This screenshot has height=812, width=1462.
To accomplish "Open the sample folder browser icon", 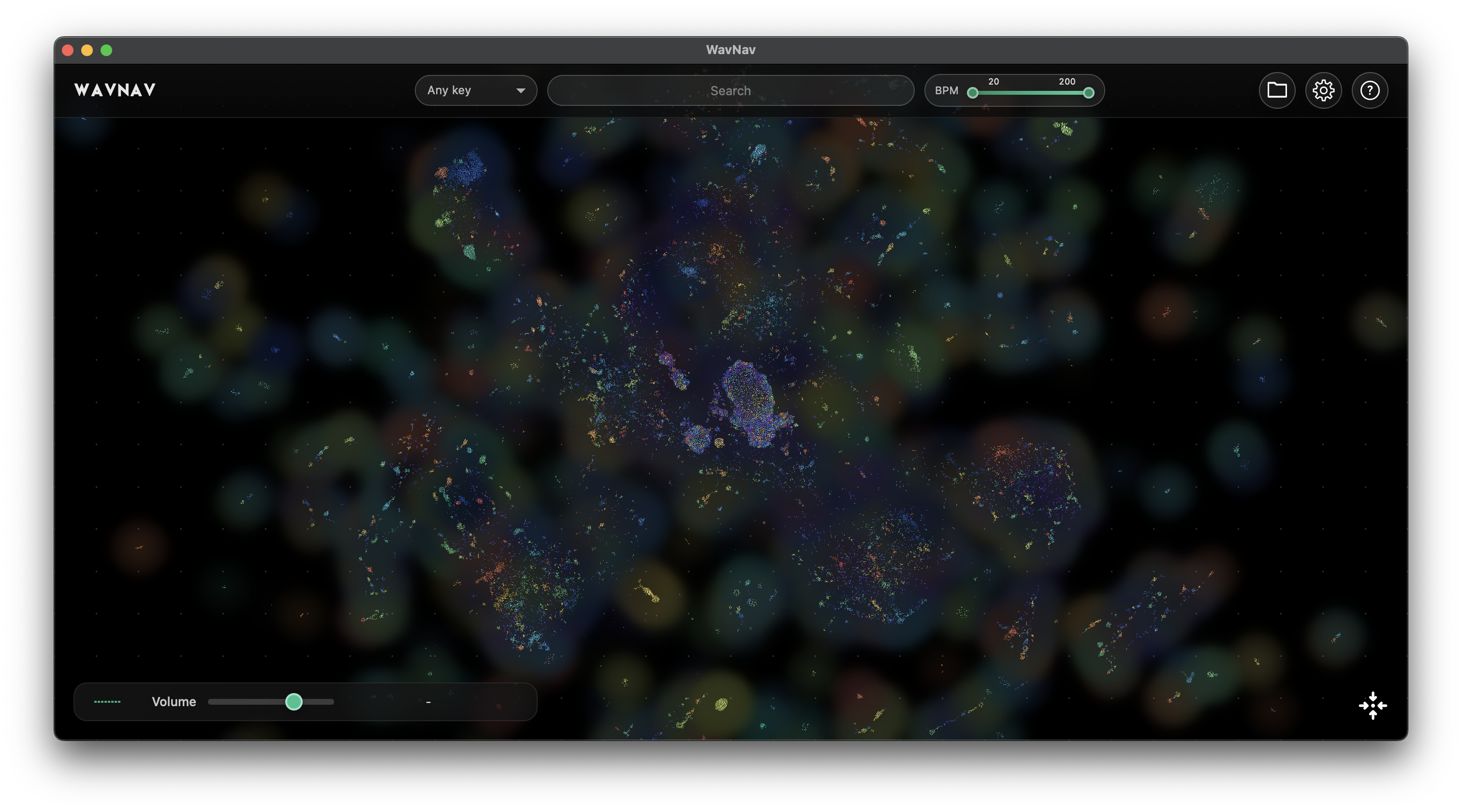I will click(x=1276, y=90).
